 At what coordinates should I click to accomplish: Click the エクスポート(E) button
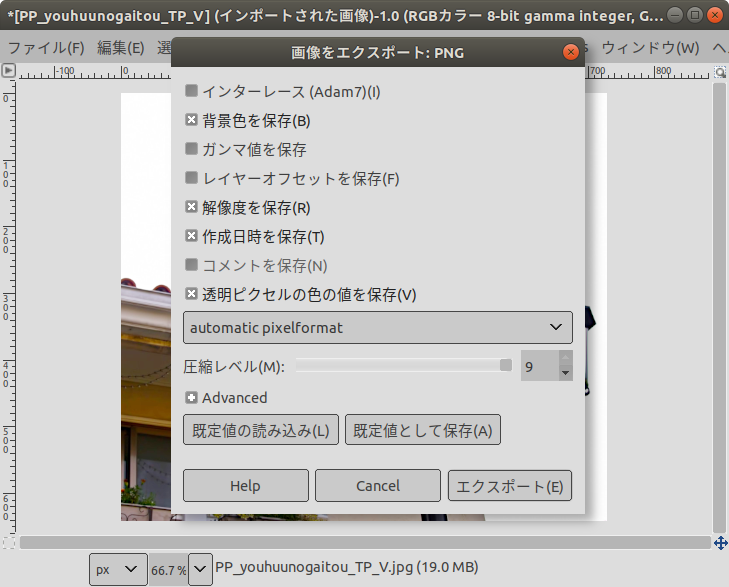click(510, 486)
